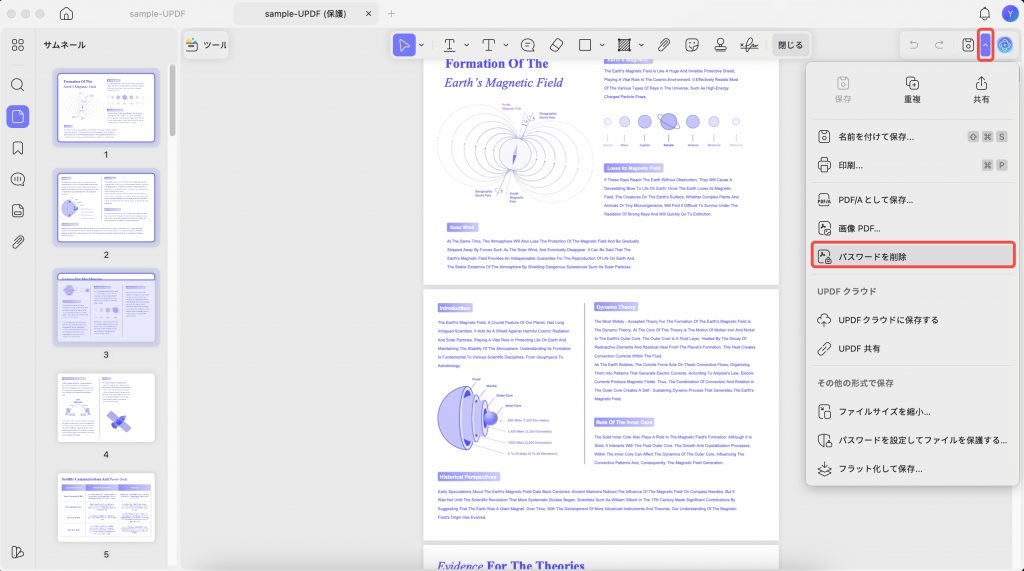The height and width of the screenshot is (571, 1024).
Task: Open the search panel in sidebar
Action: pos(18,85)
